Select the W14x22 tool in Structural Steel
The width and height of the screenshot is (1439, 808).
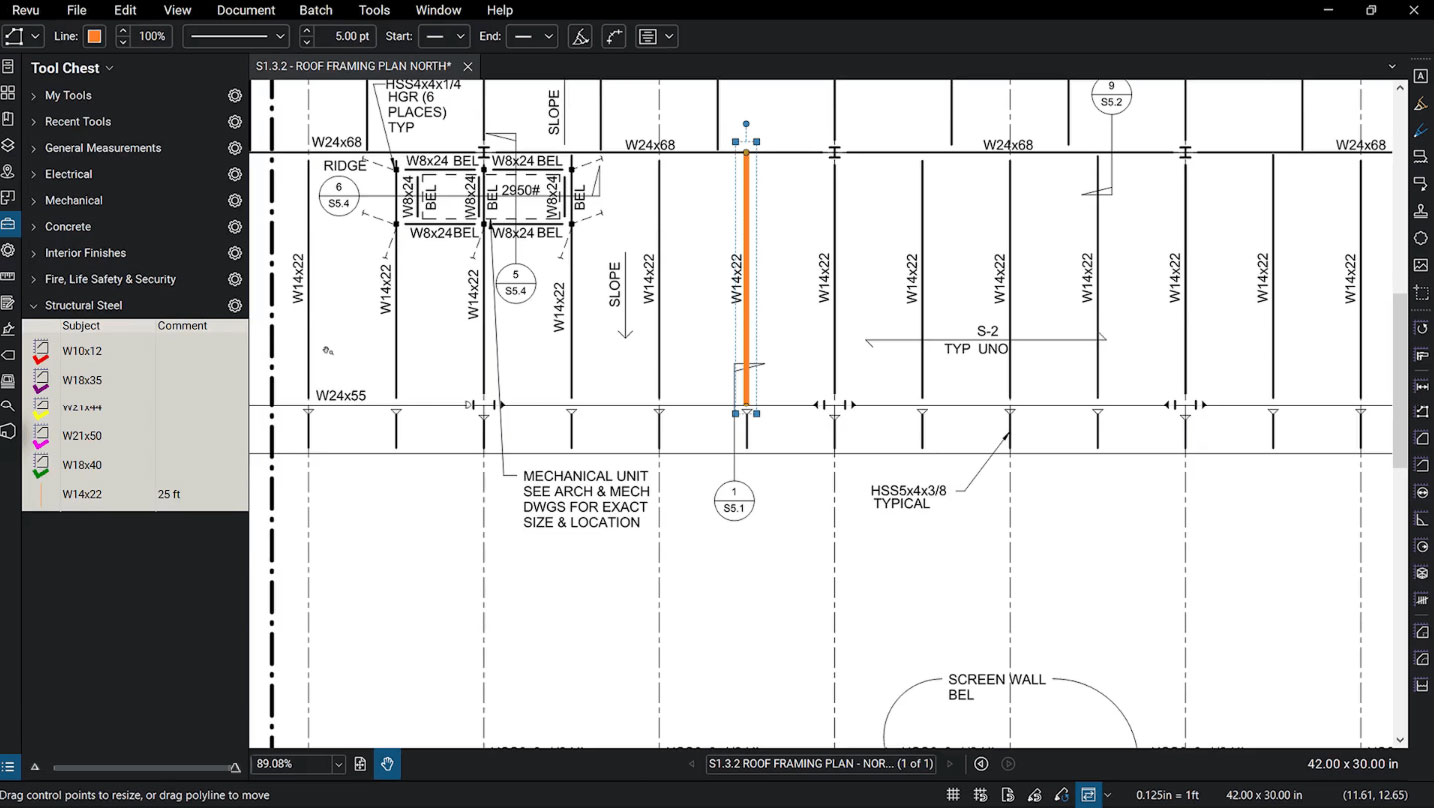pos(135,494)
